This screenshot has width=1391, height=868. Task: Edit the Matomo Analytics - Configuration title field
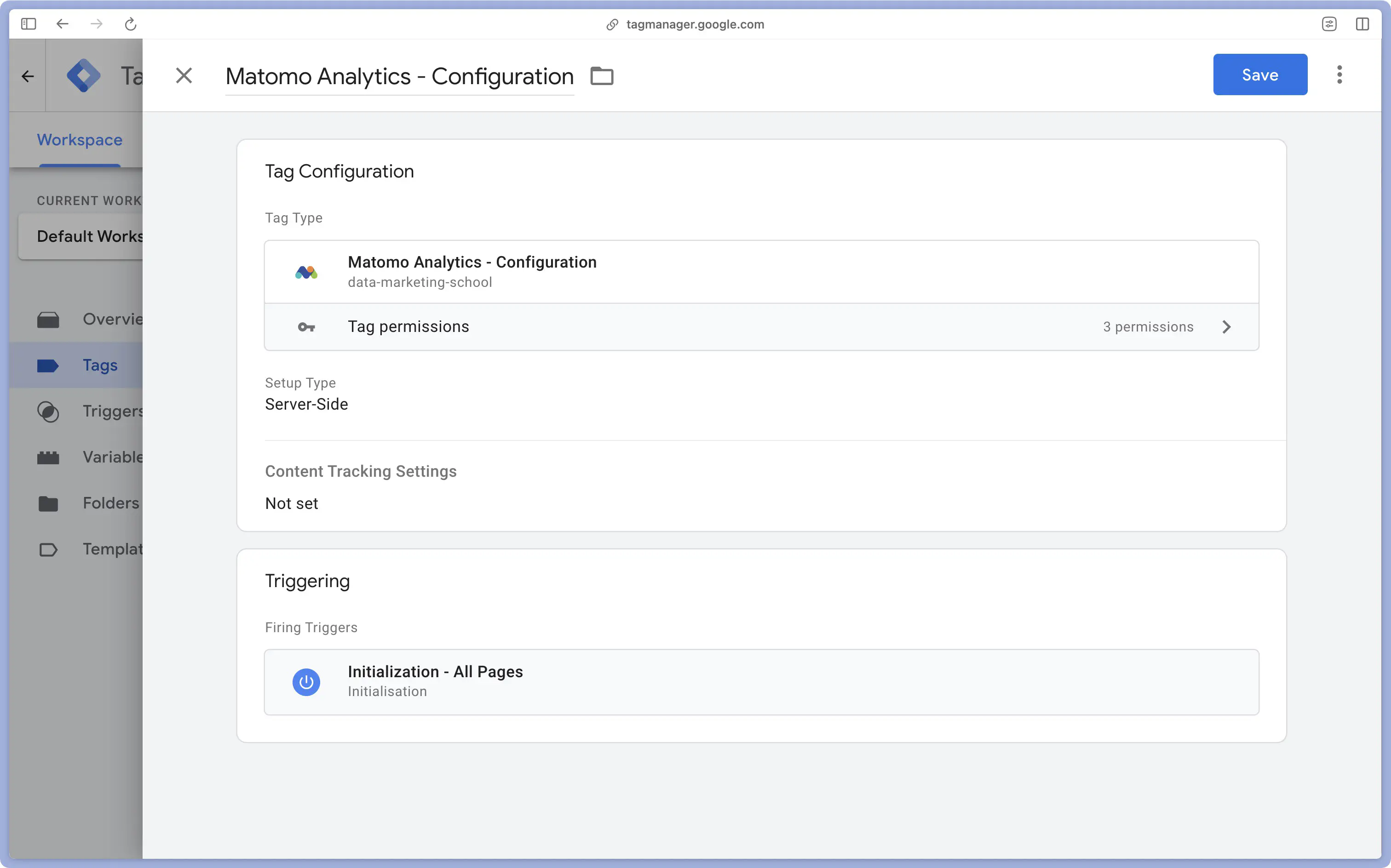[x=399, y=76]
